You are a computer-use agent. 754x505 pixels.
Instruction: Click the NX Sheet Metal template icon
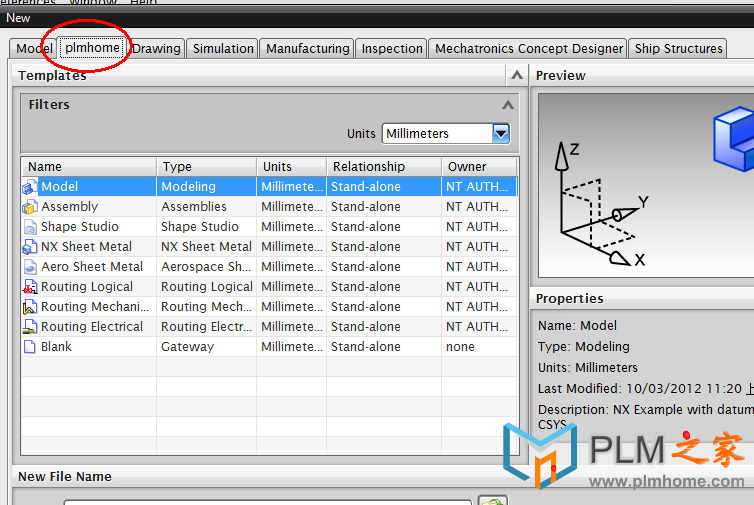coord(30,247)
